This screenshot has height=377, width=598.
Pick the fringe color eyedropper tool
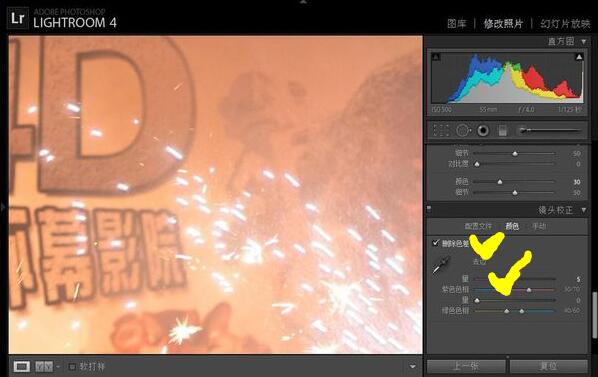[441, 265]
